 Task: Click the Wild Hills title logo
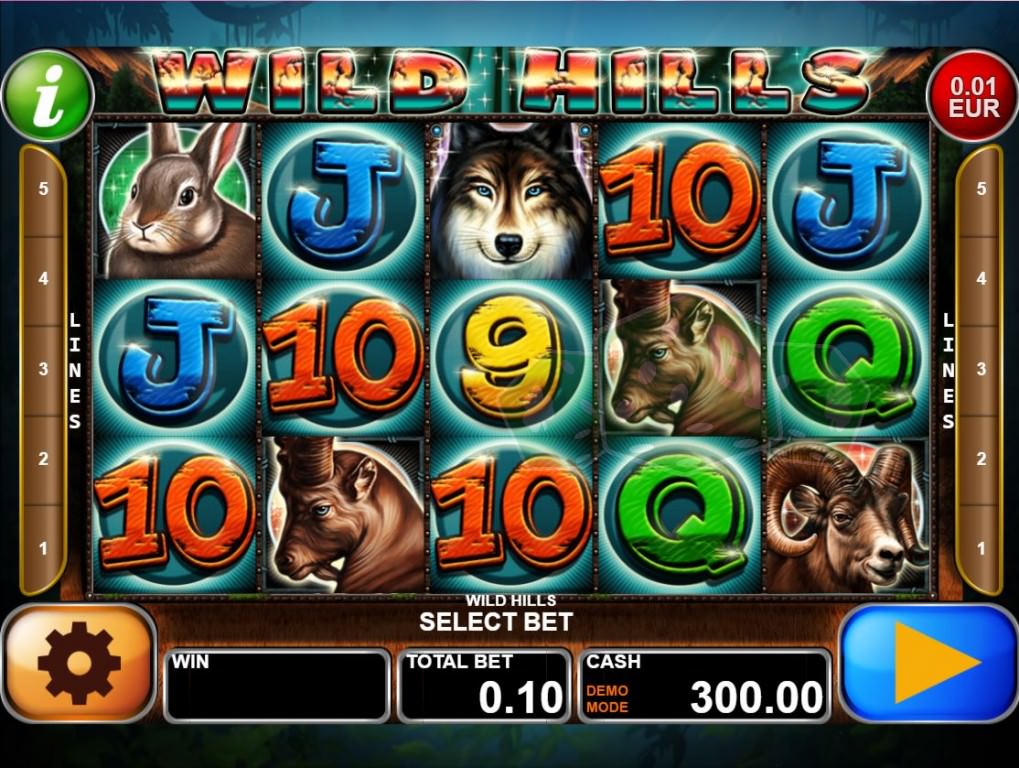[511, 81]
